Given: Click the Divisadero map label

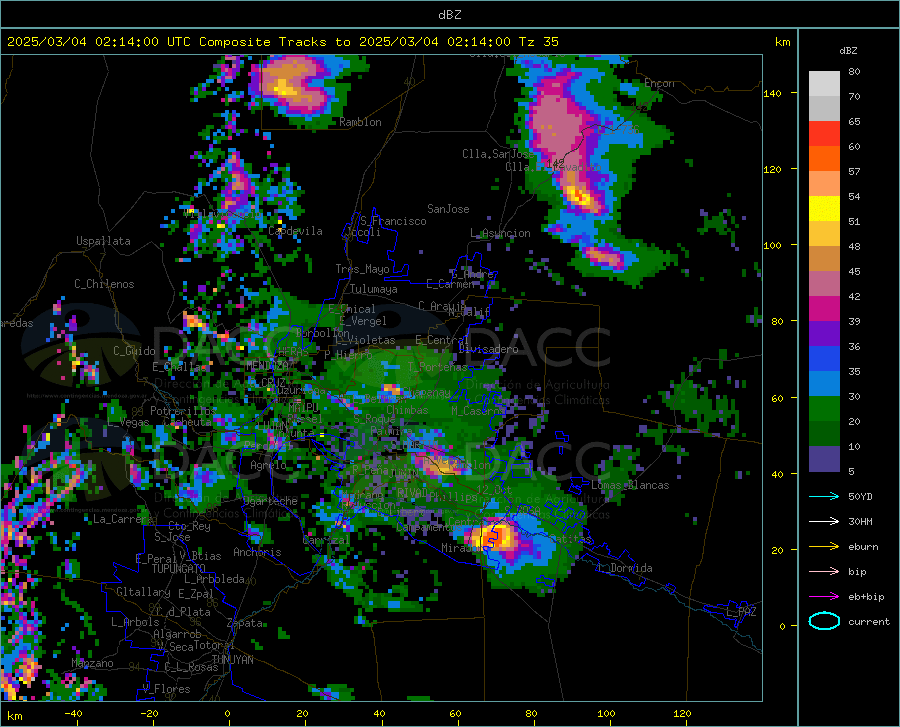Looking at the screenshot, I should coord(488,349).
